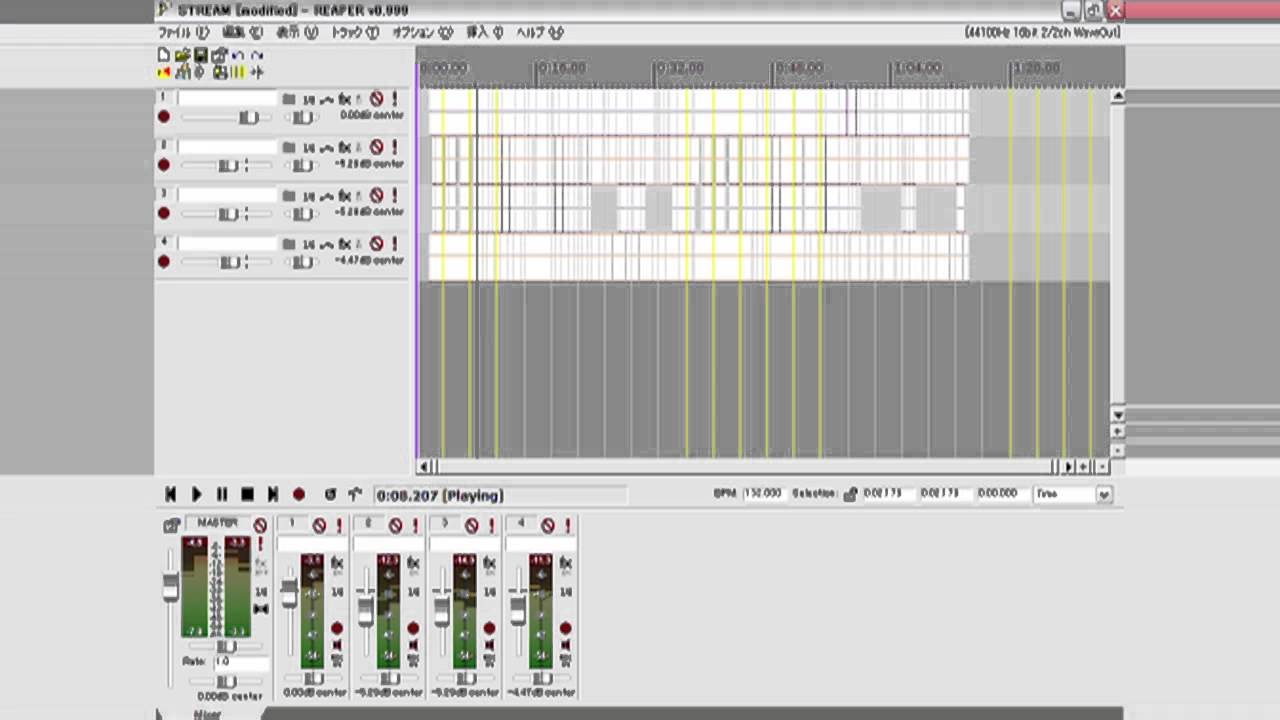Open the ファイル (File) menu

182,33
